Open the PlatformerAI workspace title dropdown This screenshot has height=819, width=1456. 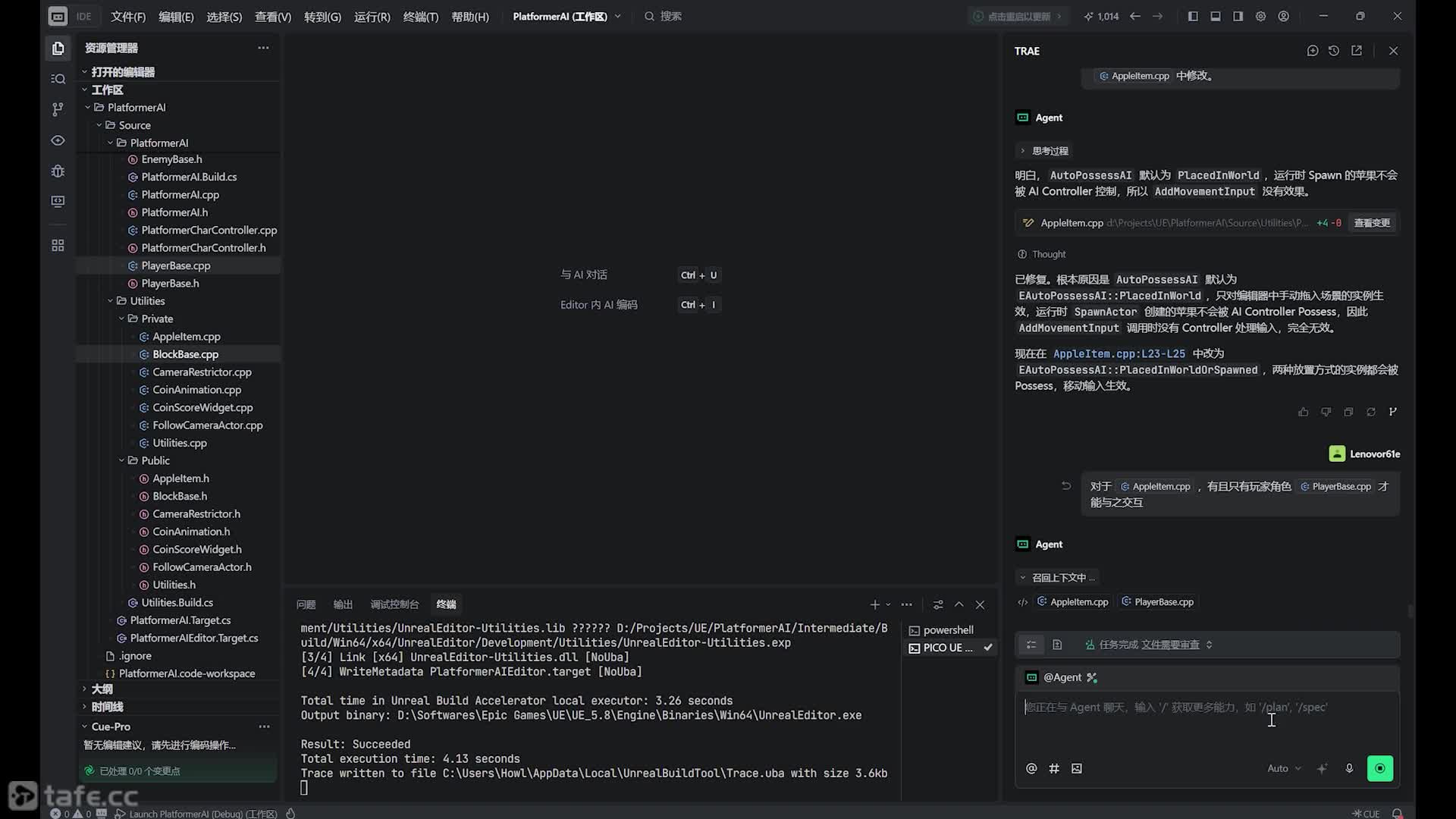pyautogui.click(x=567, y=16)
